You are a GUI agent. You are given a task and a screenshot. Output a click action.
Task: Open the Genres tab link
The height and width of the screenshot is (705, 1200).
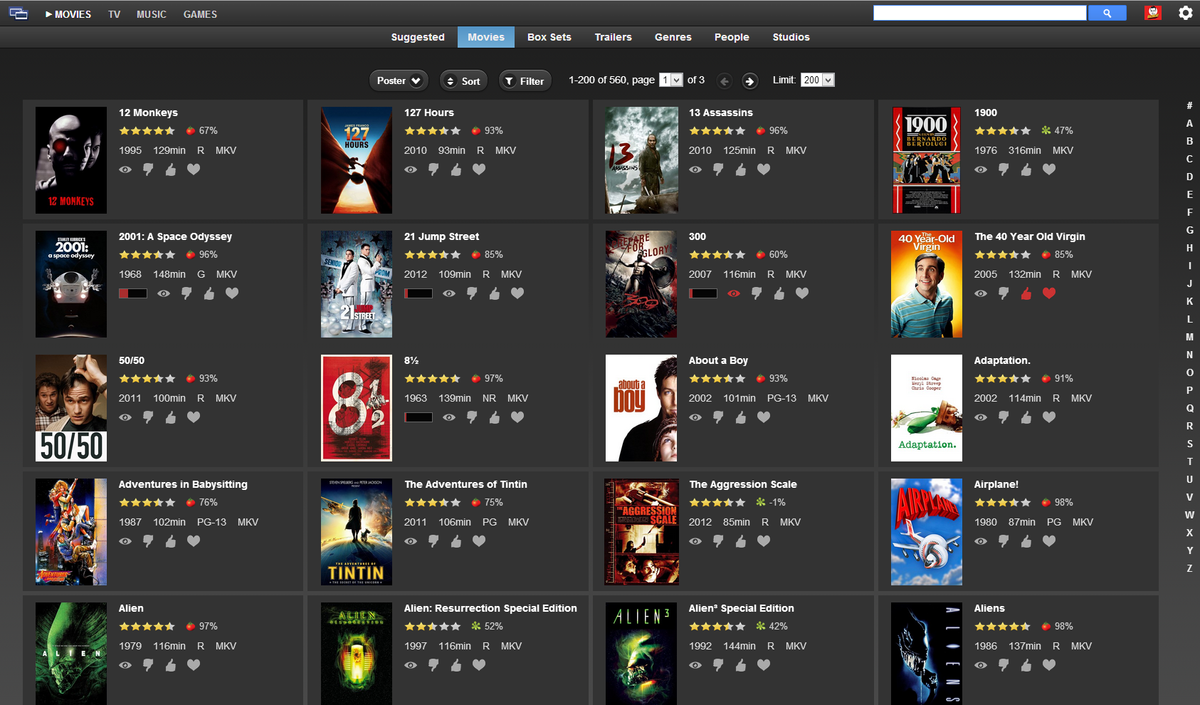click(x=672, y=37)
